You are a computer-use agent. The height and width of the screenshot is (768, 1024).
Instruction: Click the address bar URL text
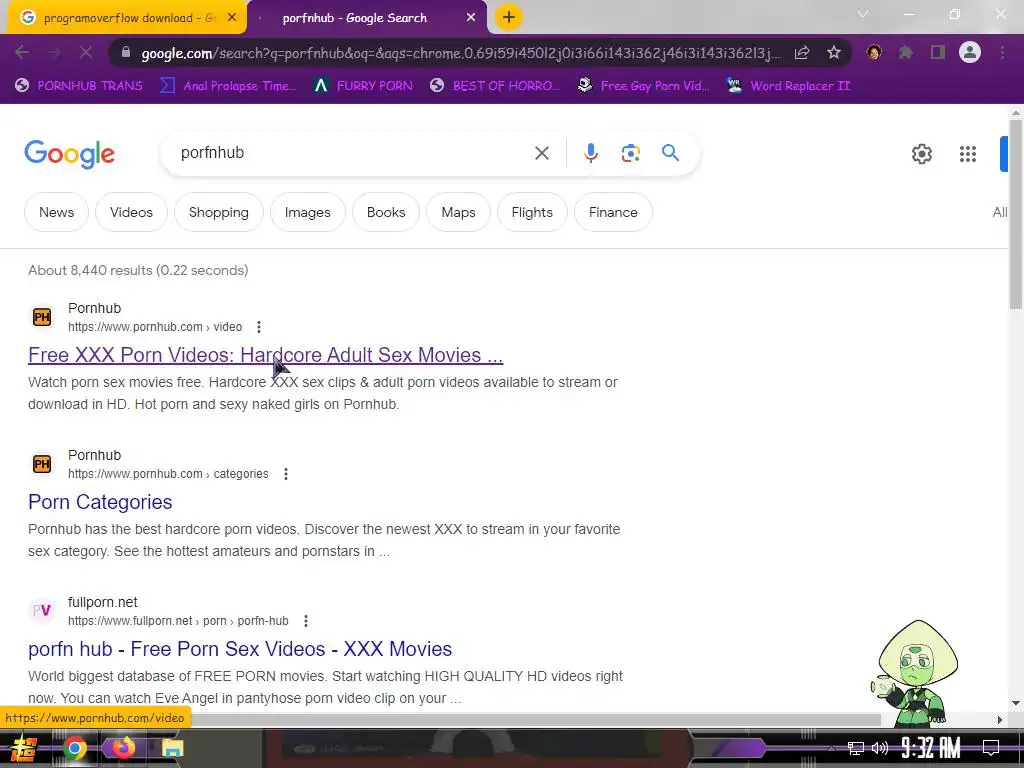point(460,53)
